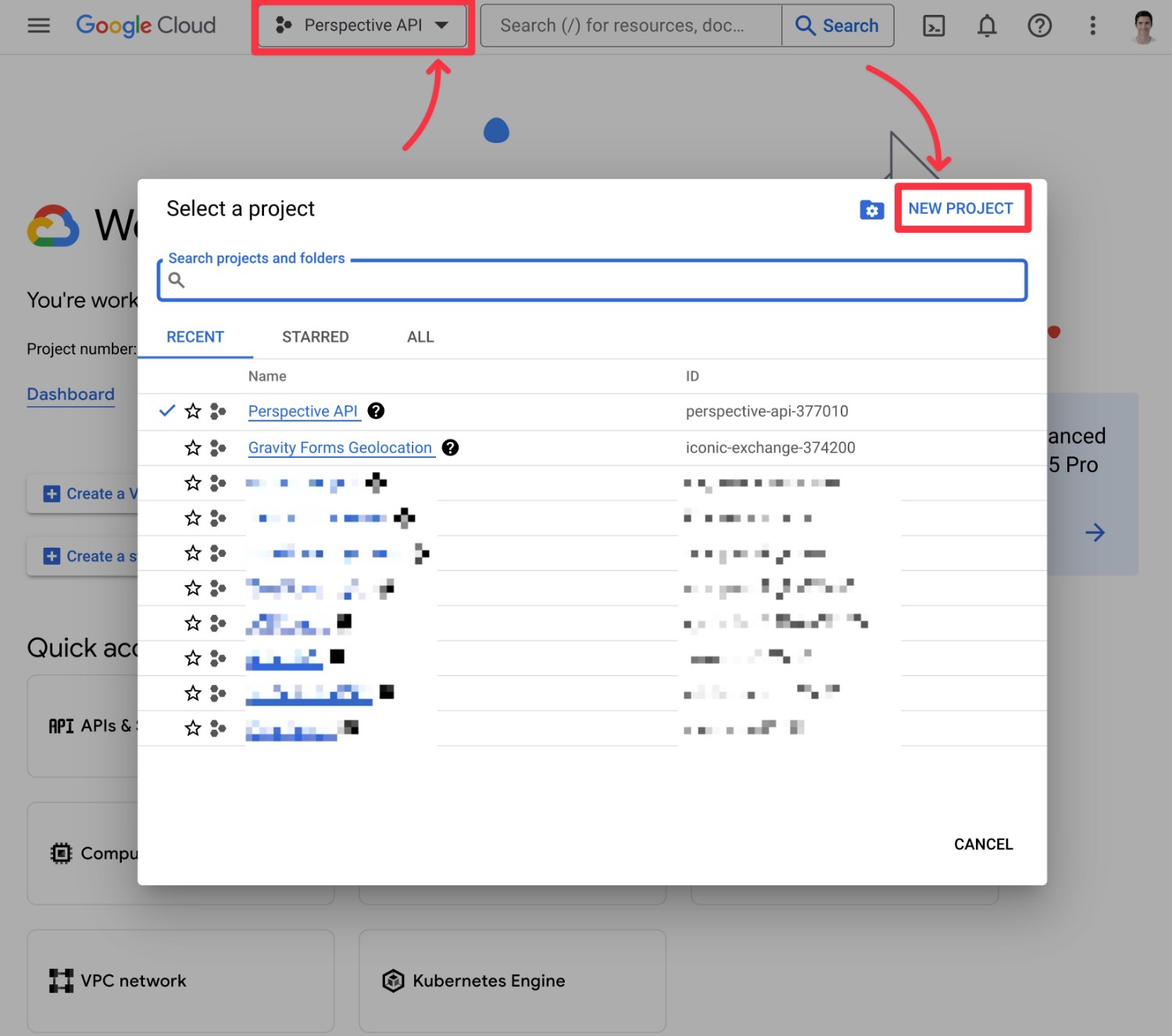
Task: Click CANCEL in the project dialog
Action: click(x=983, y=845)
